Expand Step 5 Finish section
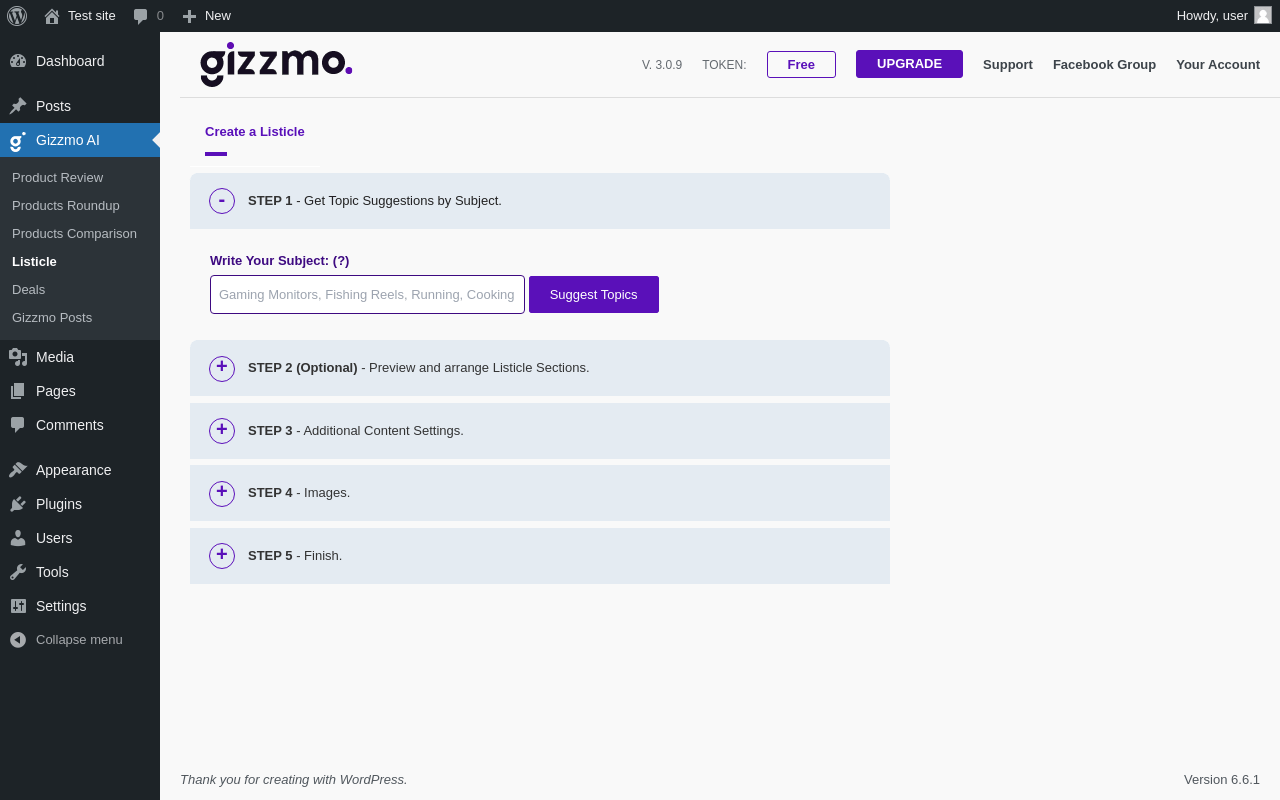Image resolution: width=1280 pixels, height=800 pixels. (x=222, y=556)
